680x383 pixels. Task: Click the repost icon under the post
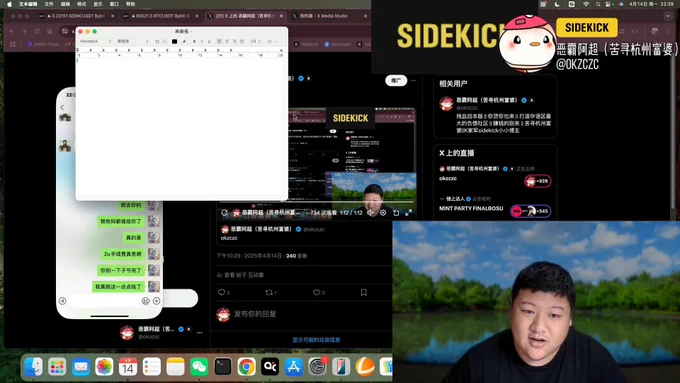(x=269, y=292)
